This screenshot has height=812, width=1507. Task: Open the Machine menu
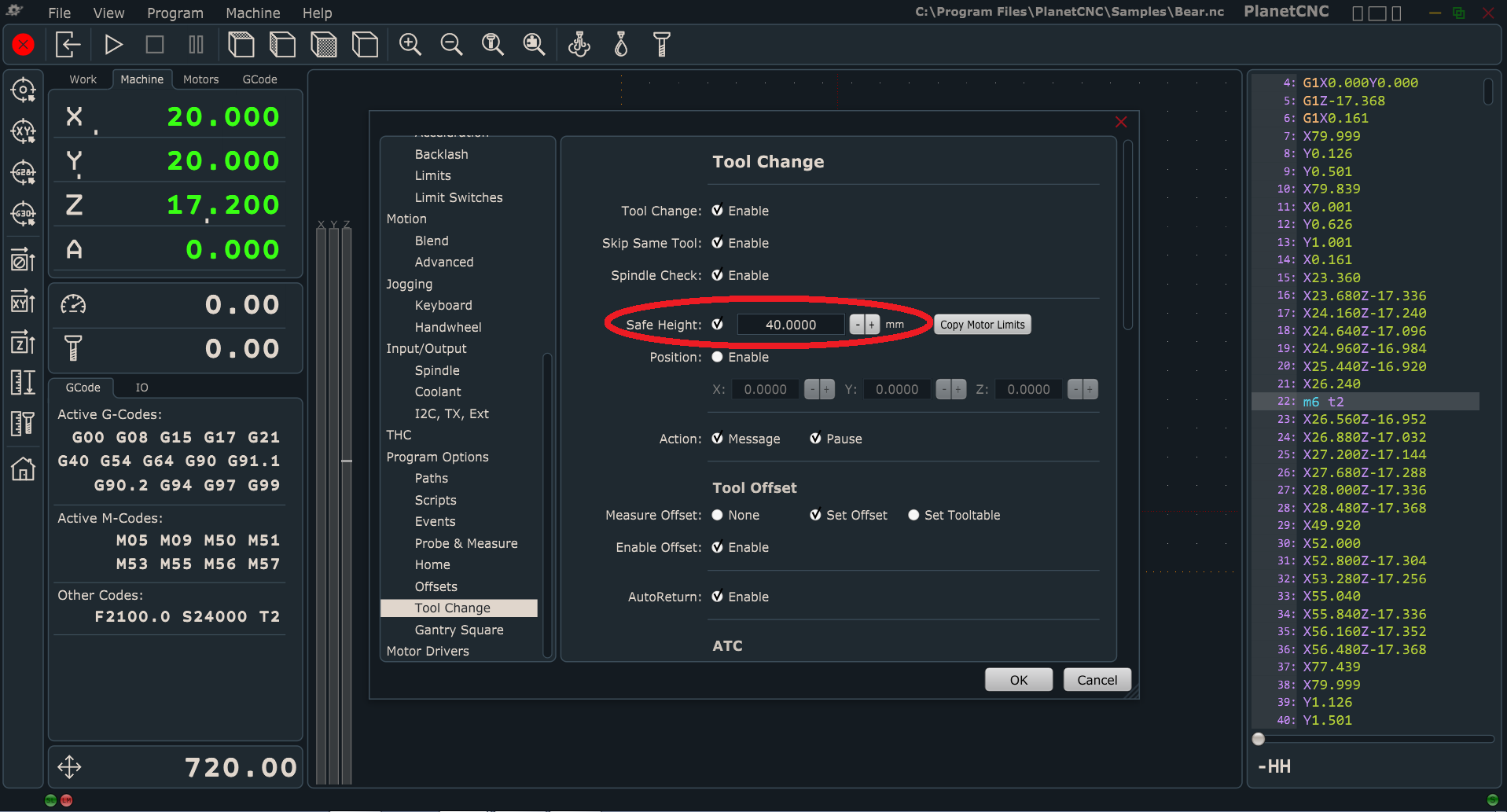(x=252, y=13)
